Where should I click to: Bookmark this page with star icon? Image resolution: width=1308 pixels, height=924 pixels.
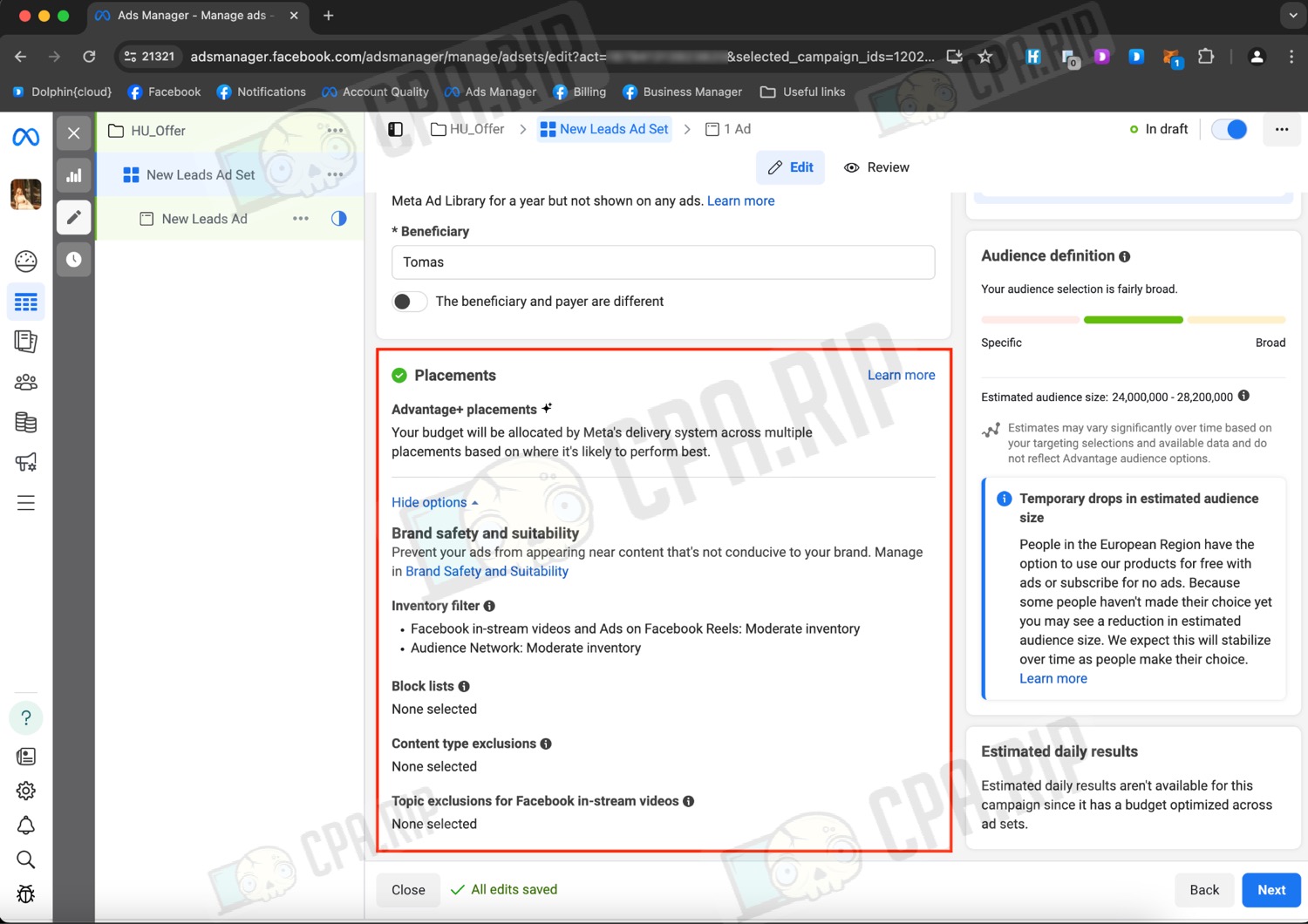pyautogui.click(x=985, y=57)
